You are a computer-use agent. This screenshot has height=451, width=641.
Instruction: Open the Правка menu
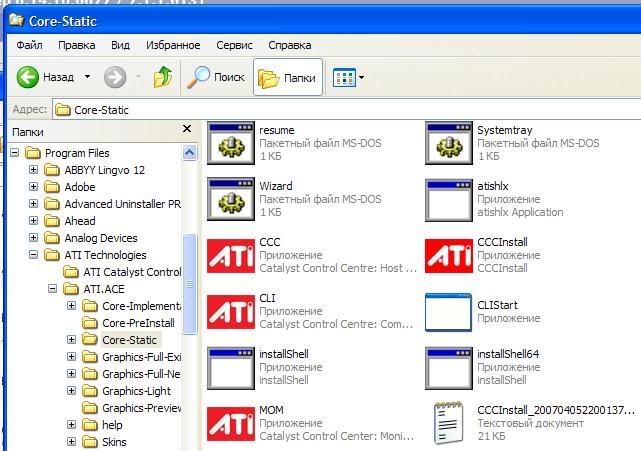(x=76, y=45)
